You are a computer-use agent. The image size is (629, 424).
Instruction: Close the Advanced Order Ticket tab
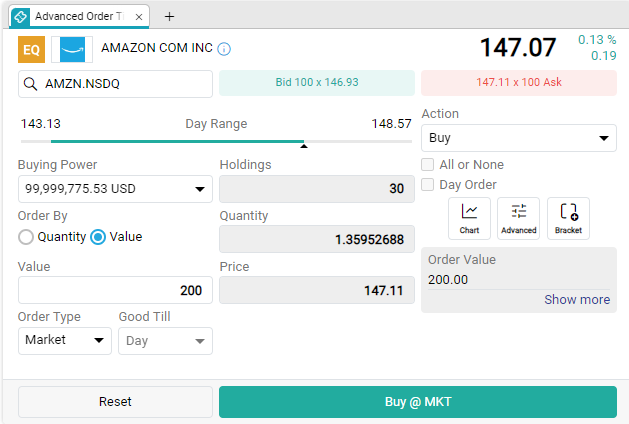point(139,17)
